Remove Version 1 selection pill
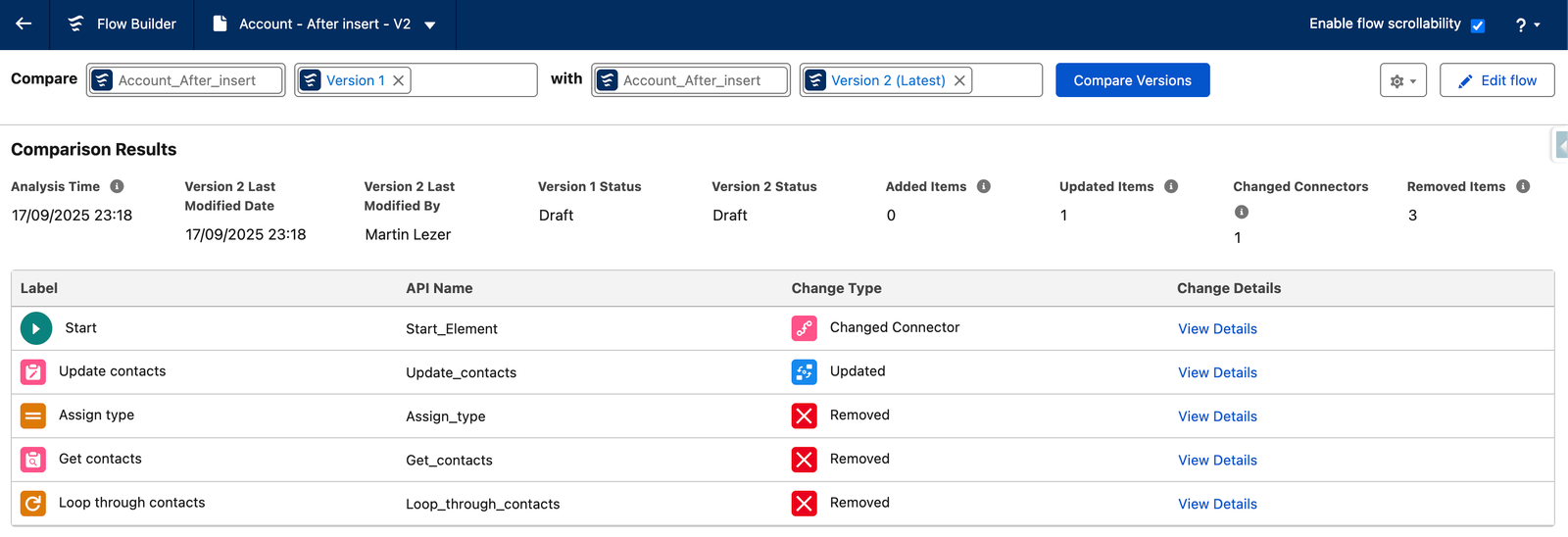Screen dimensions: 1568x537 pyautogui.click(x=399, y=80)
